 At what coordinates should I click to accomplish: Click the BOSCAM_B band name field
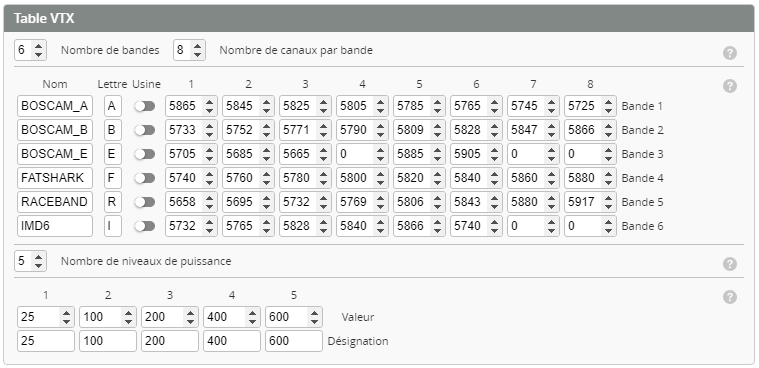[x=55, y=130]
